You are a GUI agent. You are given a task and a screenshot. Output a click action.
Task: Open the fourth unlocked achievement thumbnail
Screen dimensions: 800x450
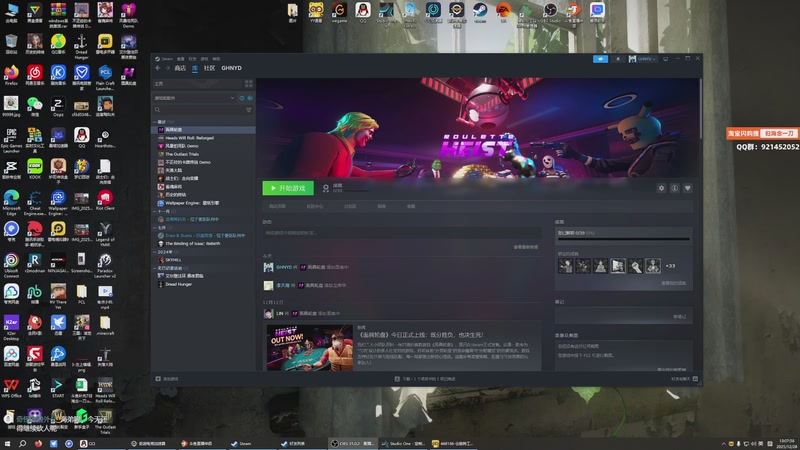point(618,266)
